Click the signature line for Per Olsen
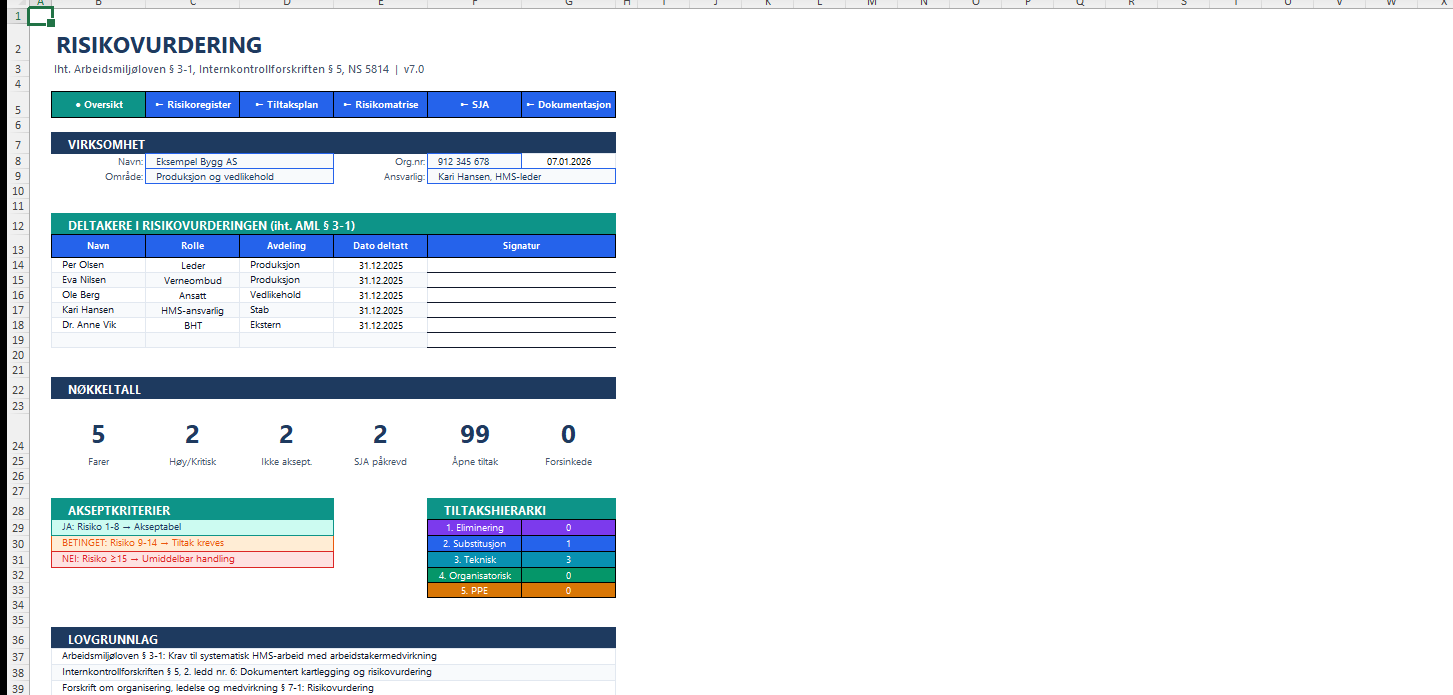1453x695 pixels. (521, 265)
